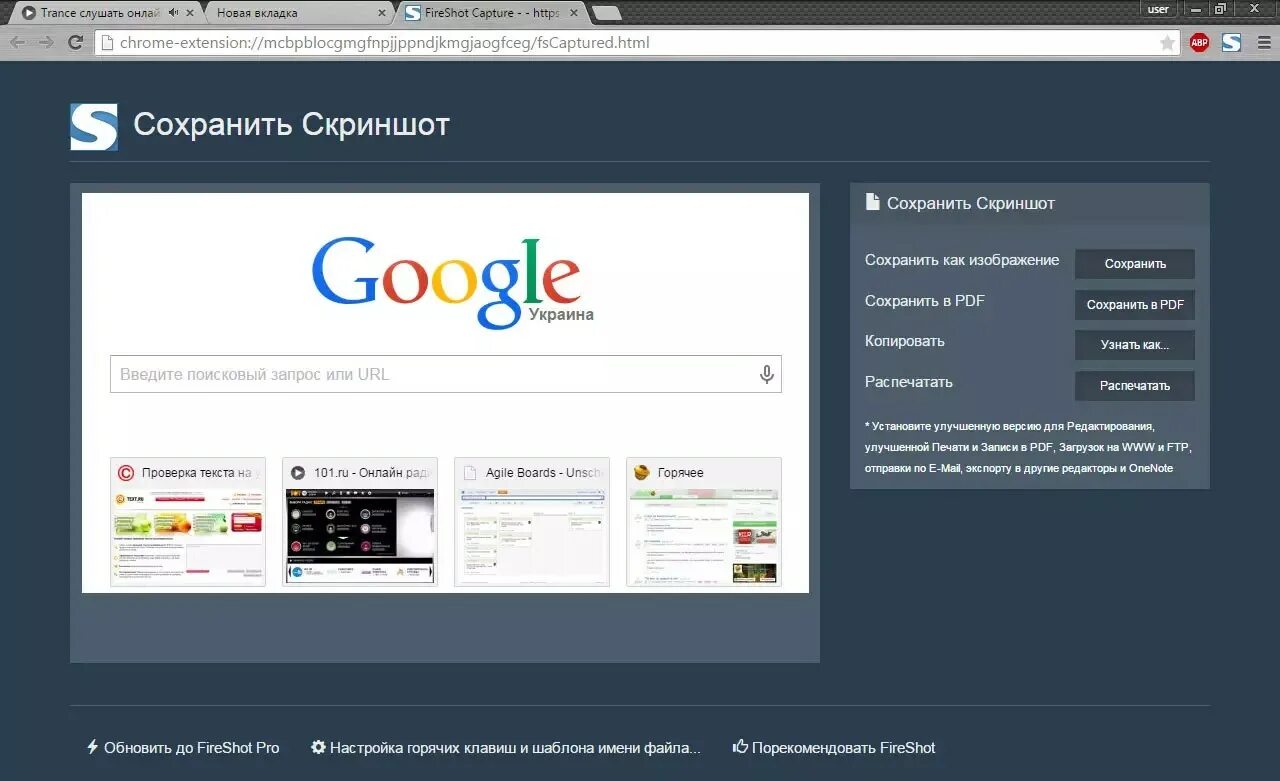
Task: Click the Сохранить как изображение label
Action: coord(962,260)
